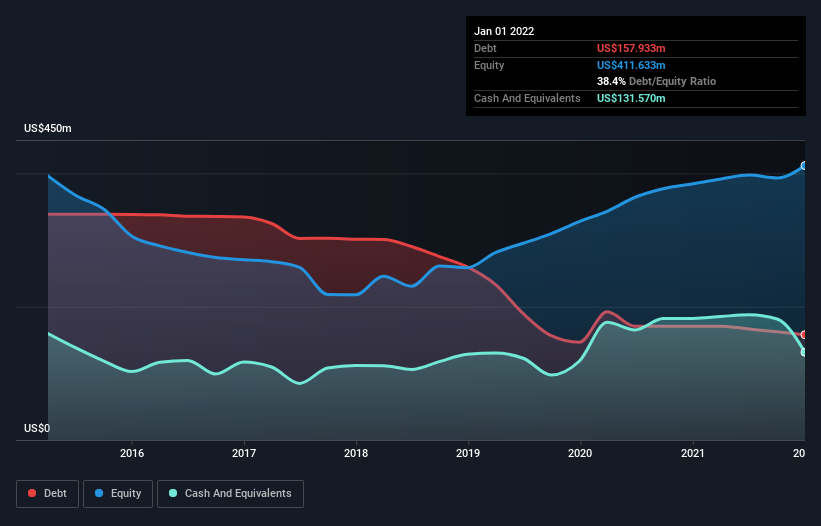Select the red Debt data point marker
Viewport: 821px width, 526px height.
click(x=804, y=334)
